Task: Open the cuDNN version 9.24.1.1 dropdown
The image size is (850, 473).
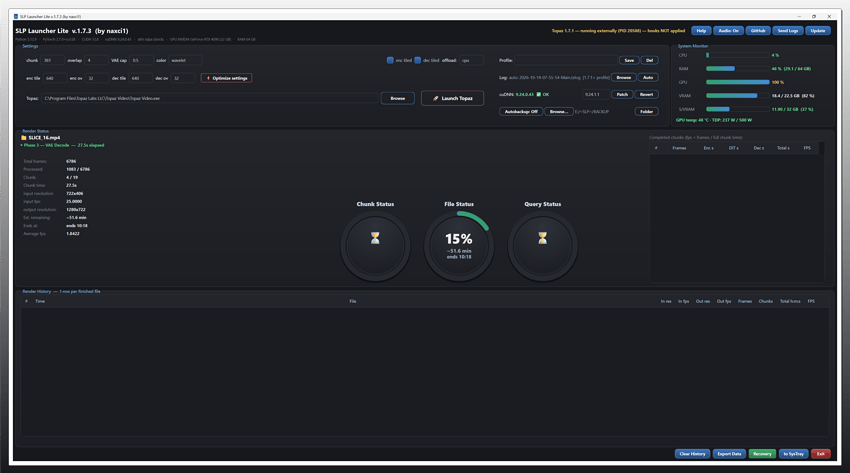Action: 596,94
